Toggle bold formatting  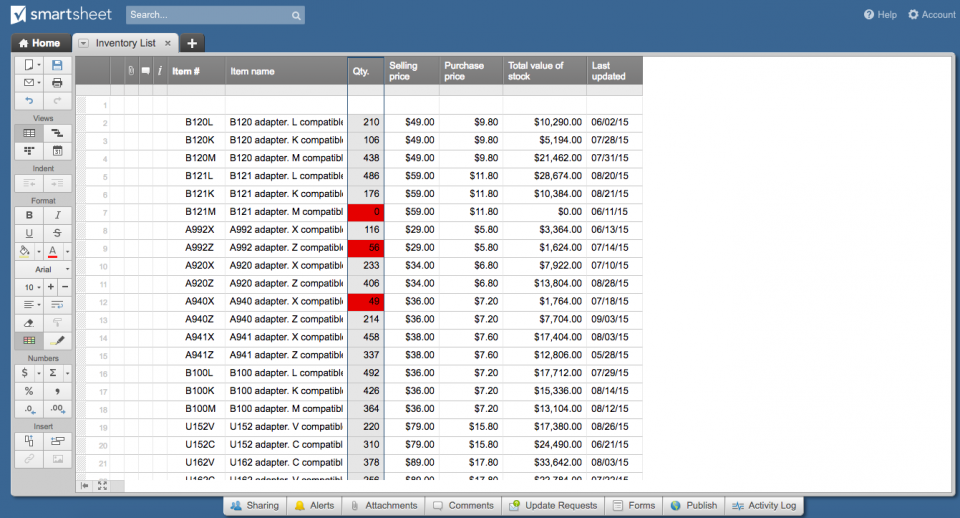[x=29, y=215]
